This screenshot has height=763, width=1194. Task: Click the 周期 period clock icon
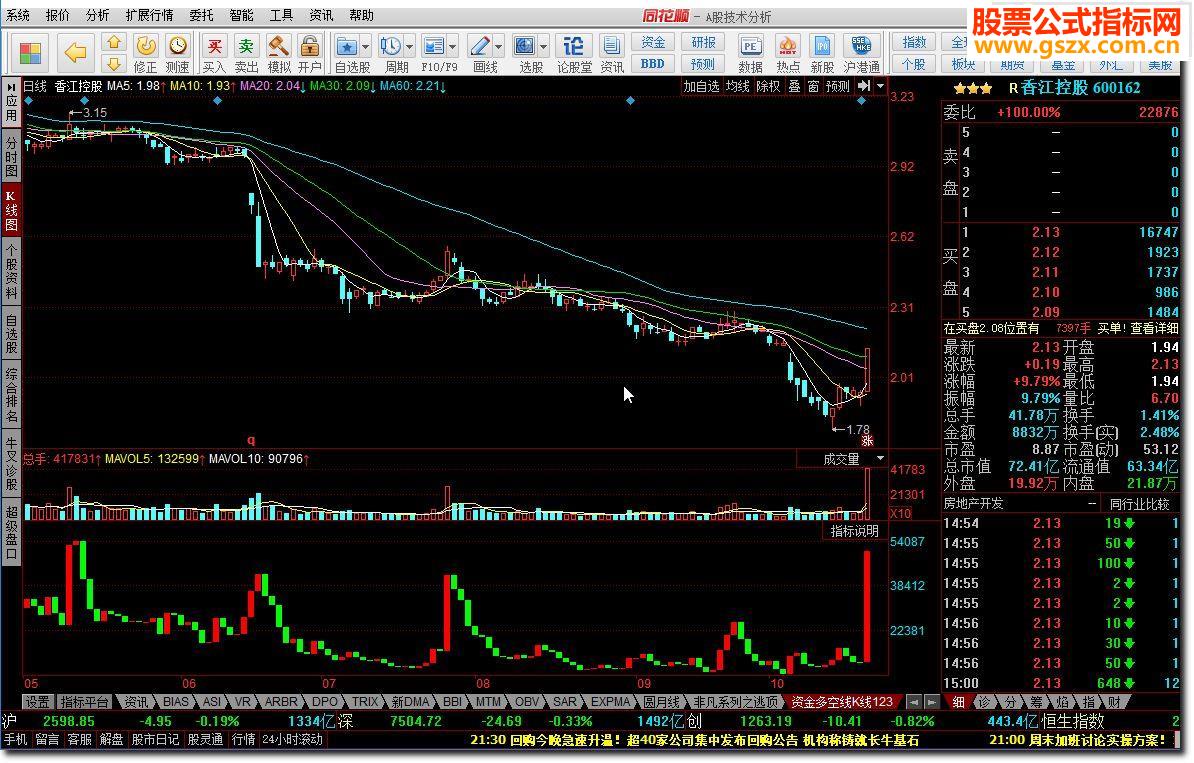pos(391,46)
